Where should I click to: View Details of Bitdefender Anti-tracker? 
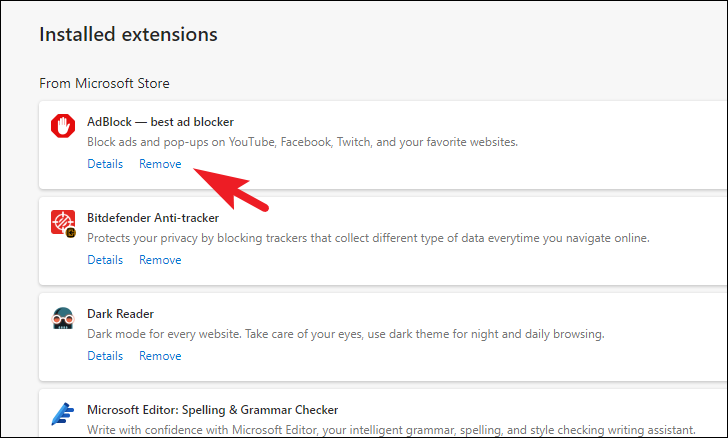[105, 260]
